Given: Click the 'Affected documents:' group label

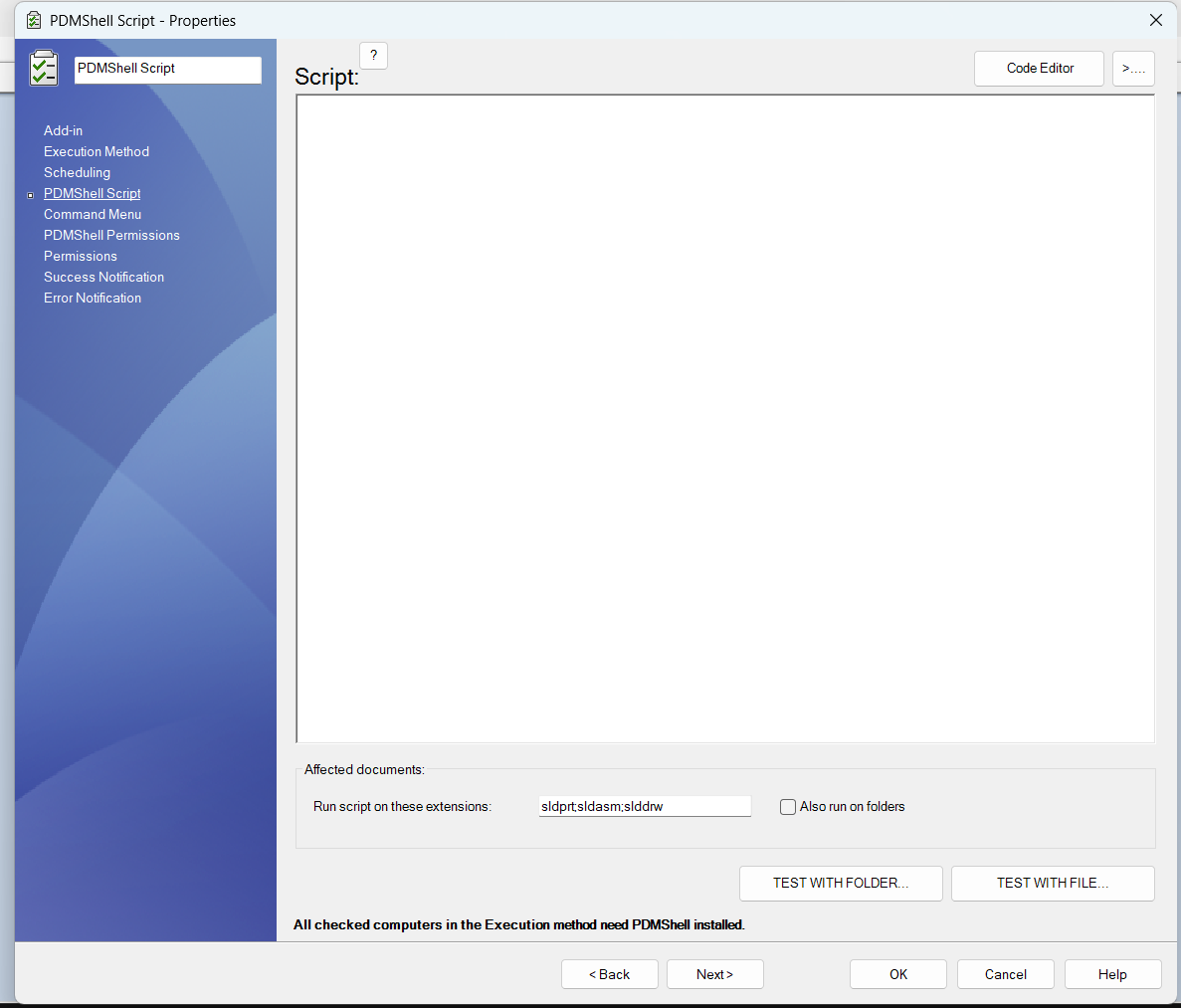Looking at the screenshot, I should [364, 770].
